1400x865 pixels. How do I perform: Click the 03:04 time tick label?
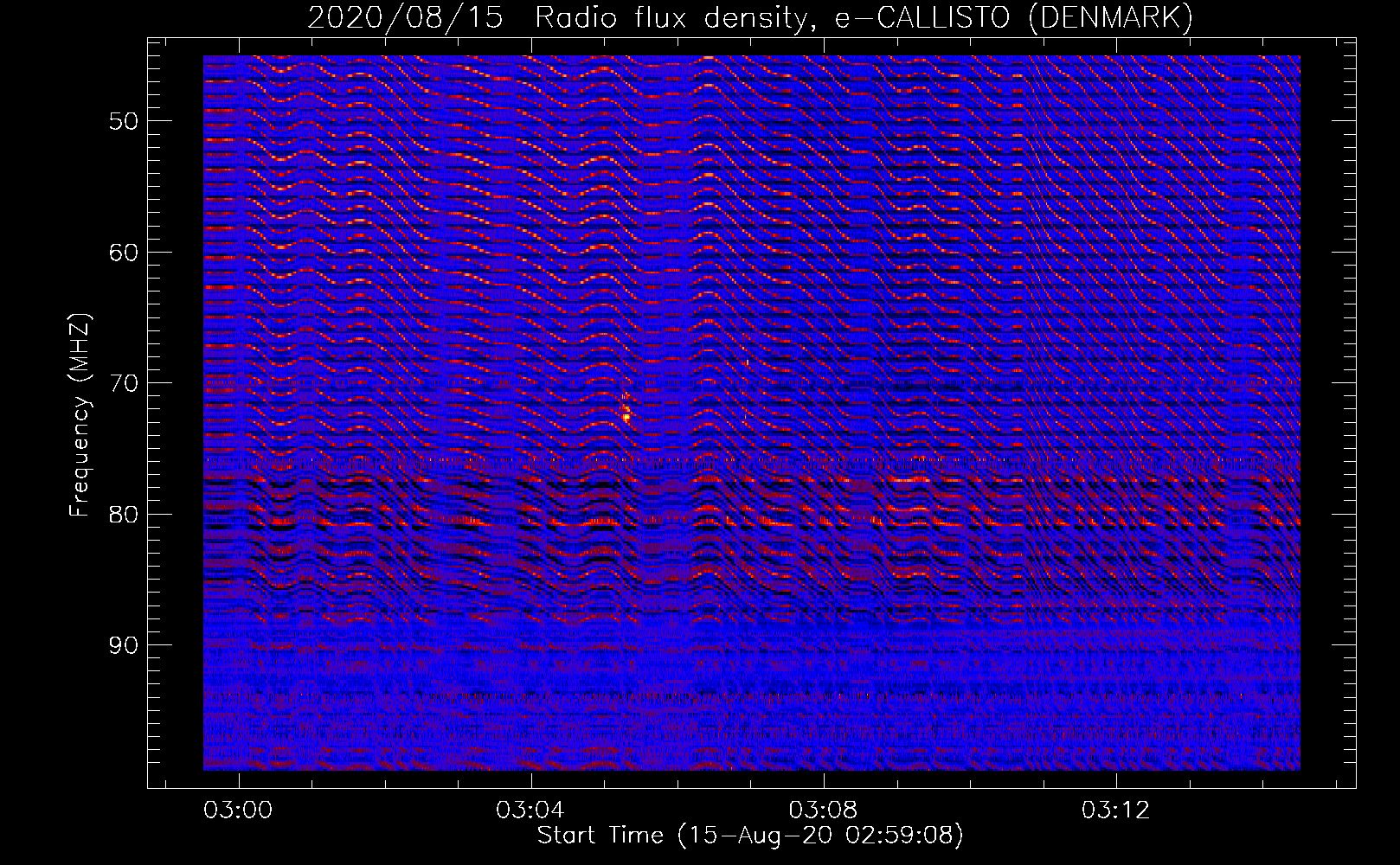point(530,810)
